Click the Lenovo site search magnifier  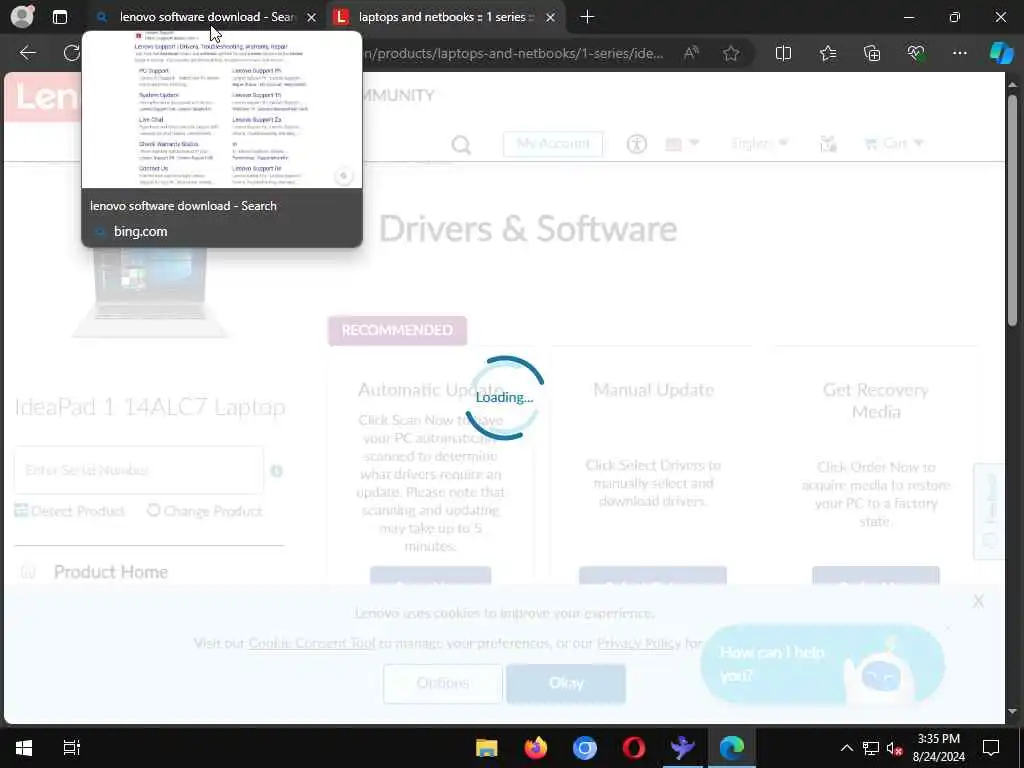(x=461, y=144)
